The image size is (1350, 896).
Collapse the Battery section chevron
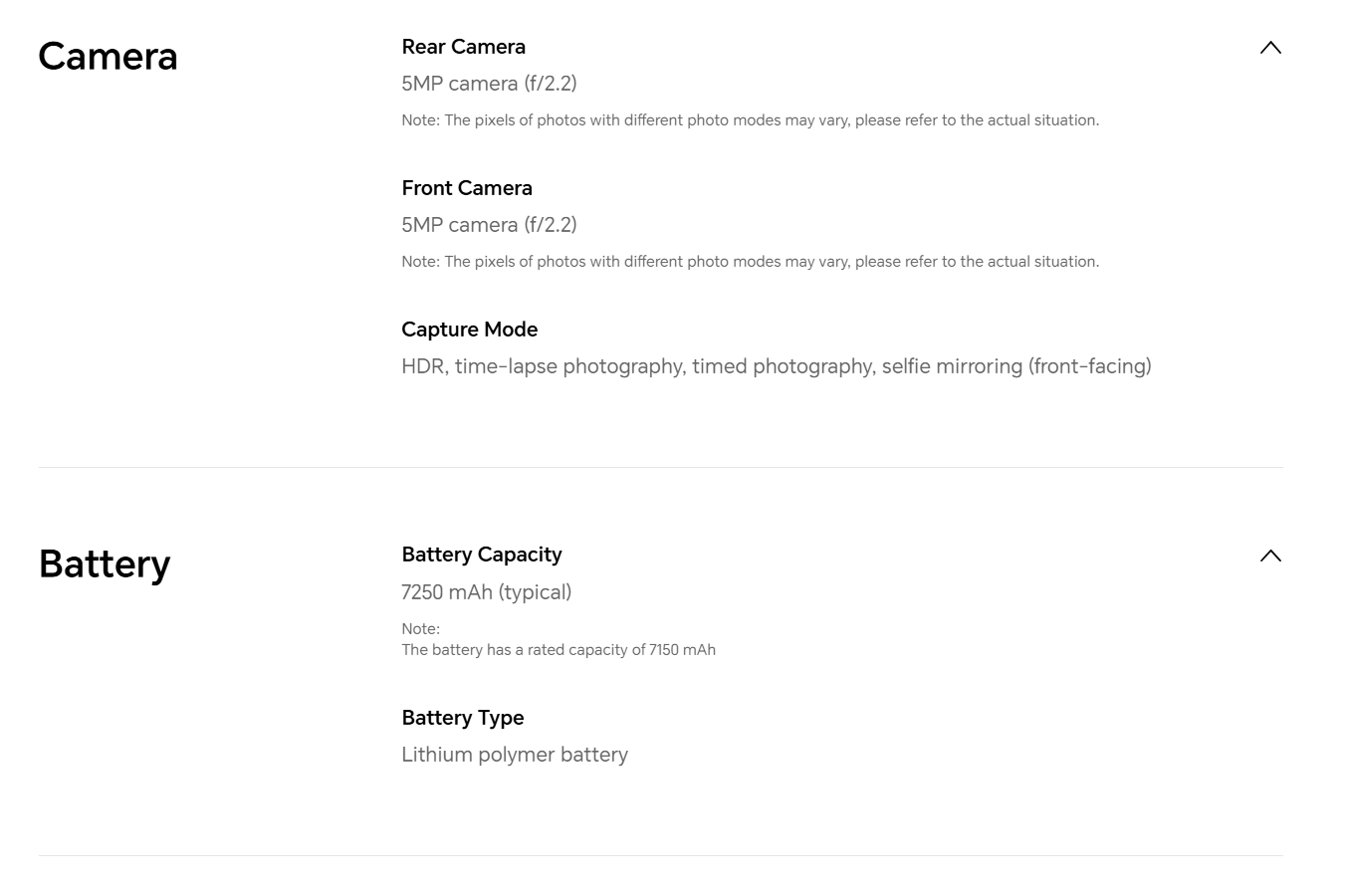[1270, 556]
